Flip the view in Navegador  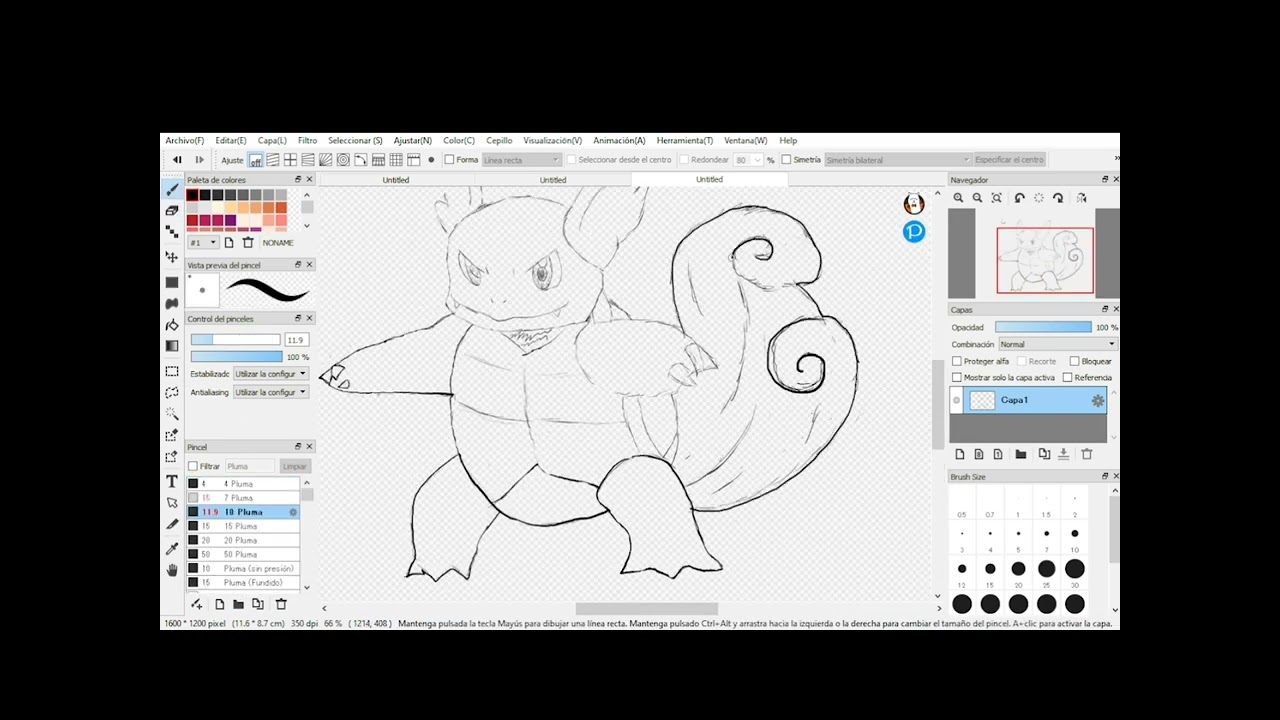[1081, 198]
